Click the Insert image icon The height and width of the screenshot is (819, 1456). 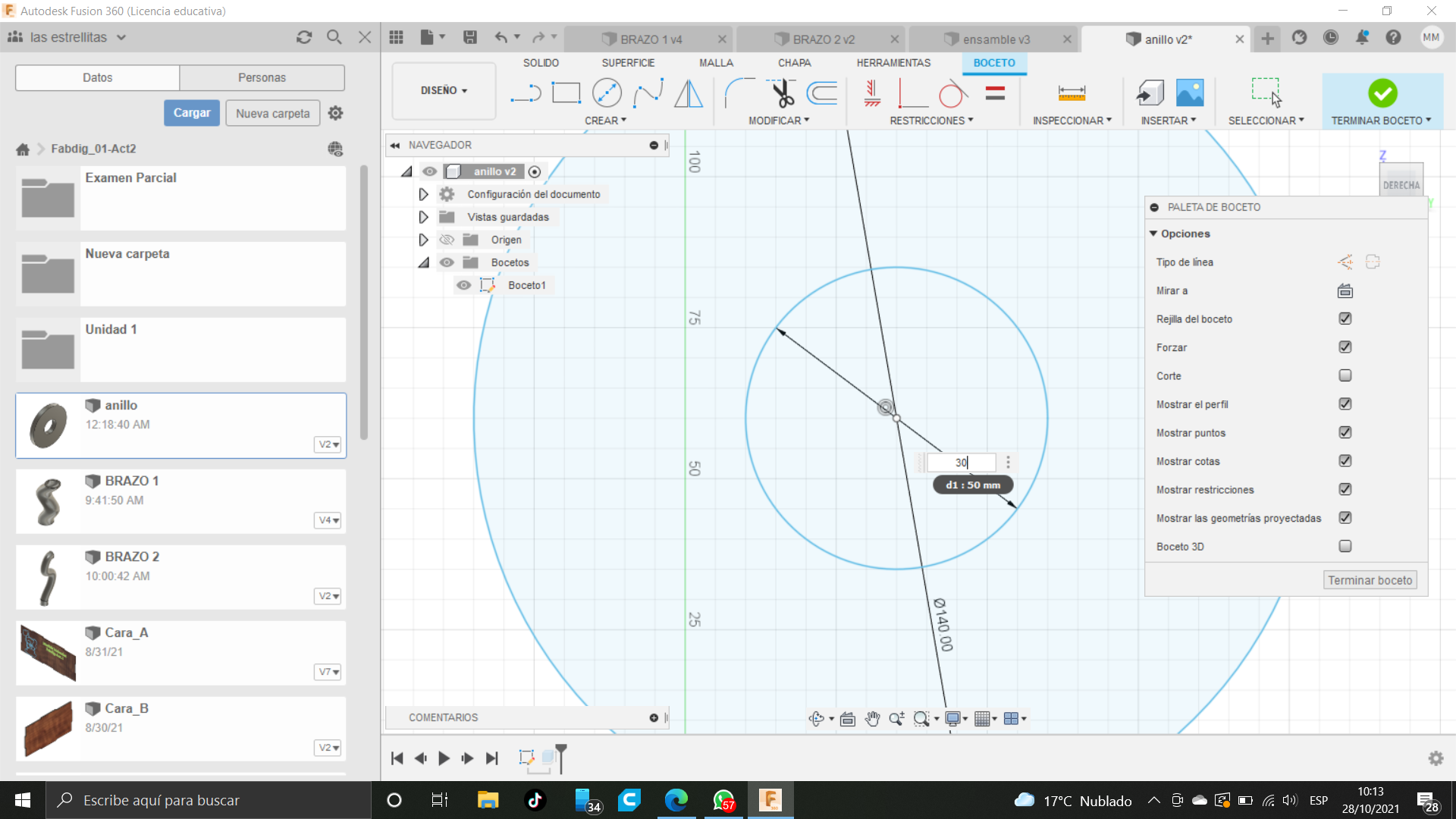(x=1190, y=93)
